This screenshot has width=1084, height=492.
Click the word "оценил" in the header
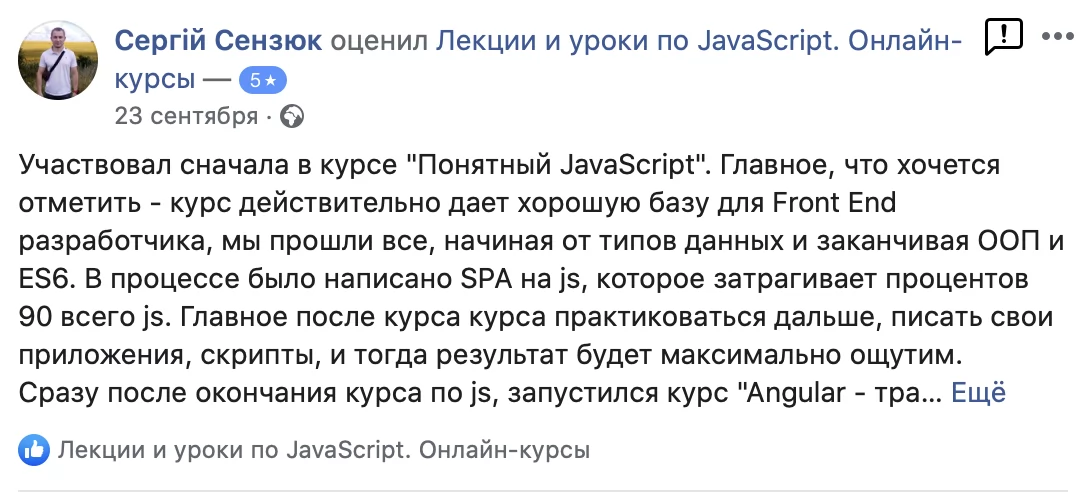tap(384, 41)
